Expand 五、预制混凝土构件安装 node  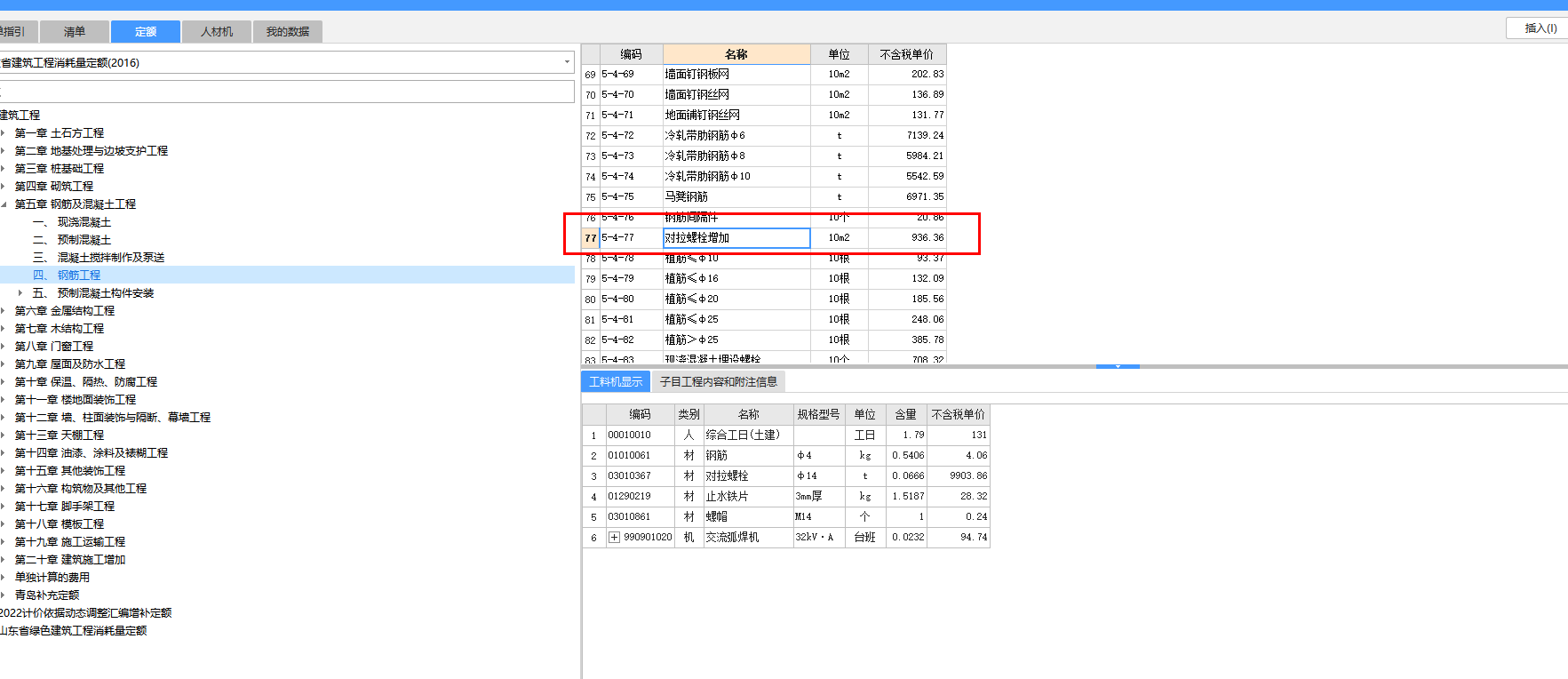click(x=20, y=293)
